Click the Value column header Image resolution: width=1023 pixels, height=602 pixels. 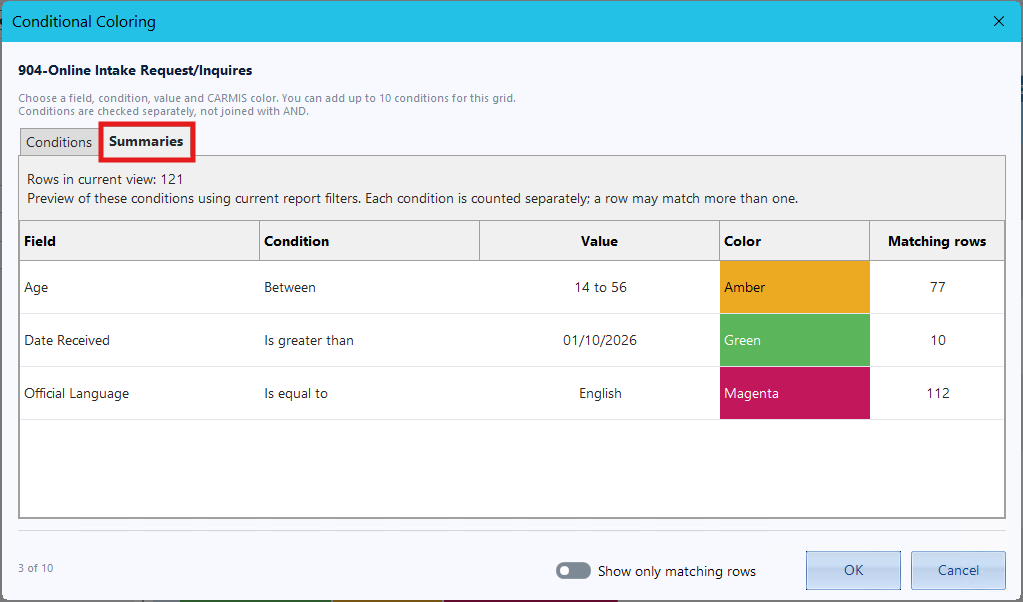600,241
